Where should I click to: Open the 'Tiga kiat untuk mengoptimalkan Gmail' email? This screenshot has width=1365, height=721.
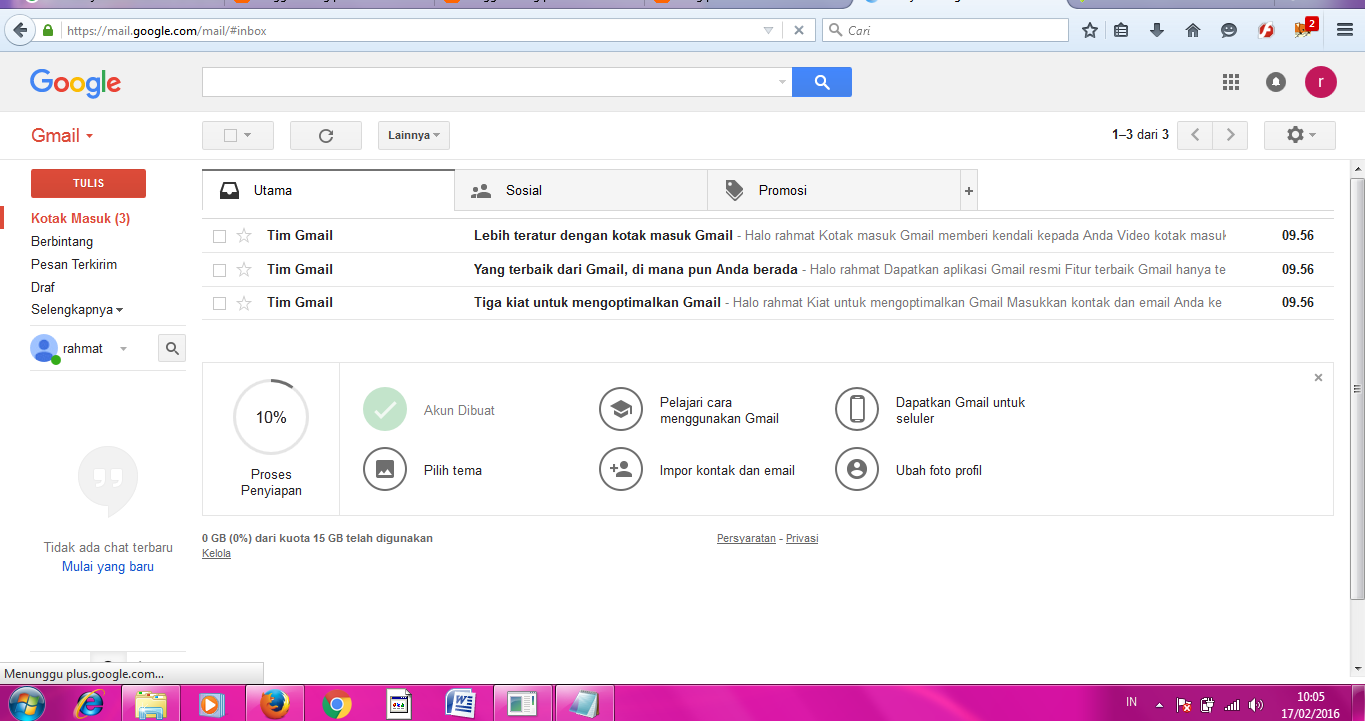(767, 302)
